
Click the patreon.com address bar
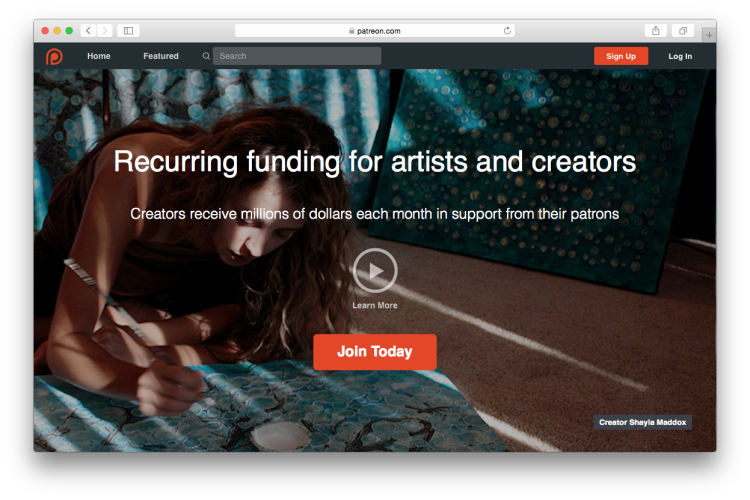click(x=375, y=31)
